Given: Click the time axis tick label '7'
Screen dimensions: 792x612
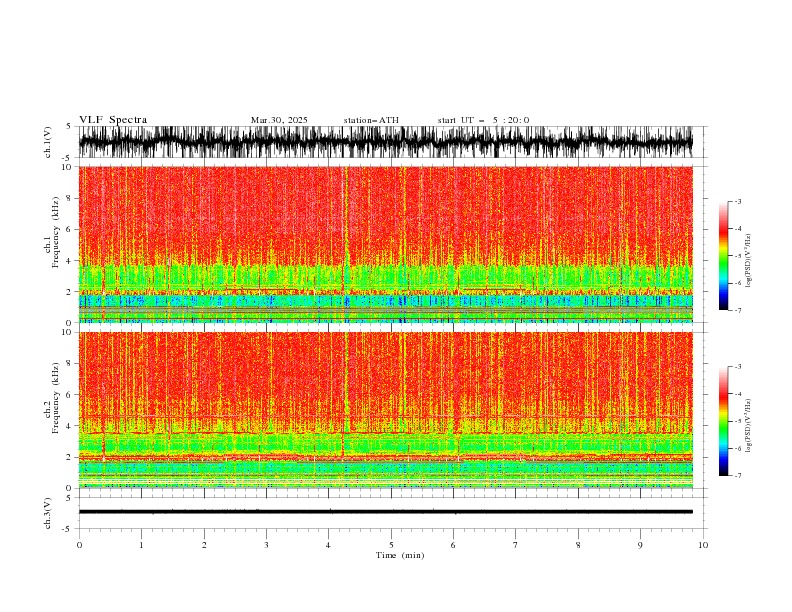Looking at the screenshot, I should coord(516,545).
